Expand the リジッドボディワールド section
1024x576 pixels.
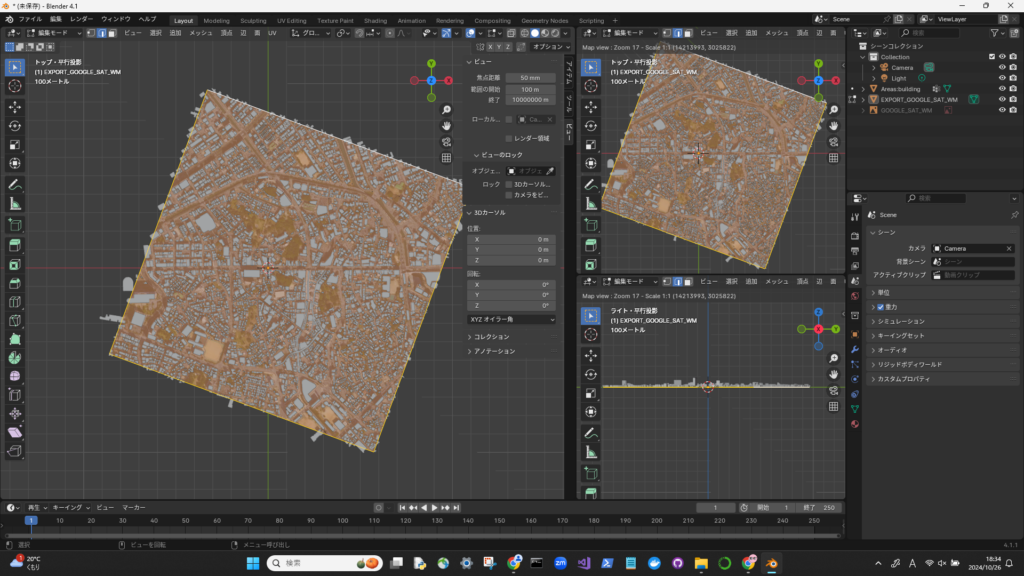[x=910, y=364]
